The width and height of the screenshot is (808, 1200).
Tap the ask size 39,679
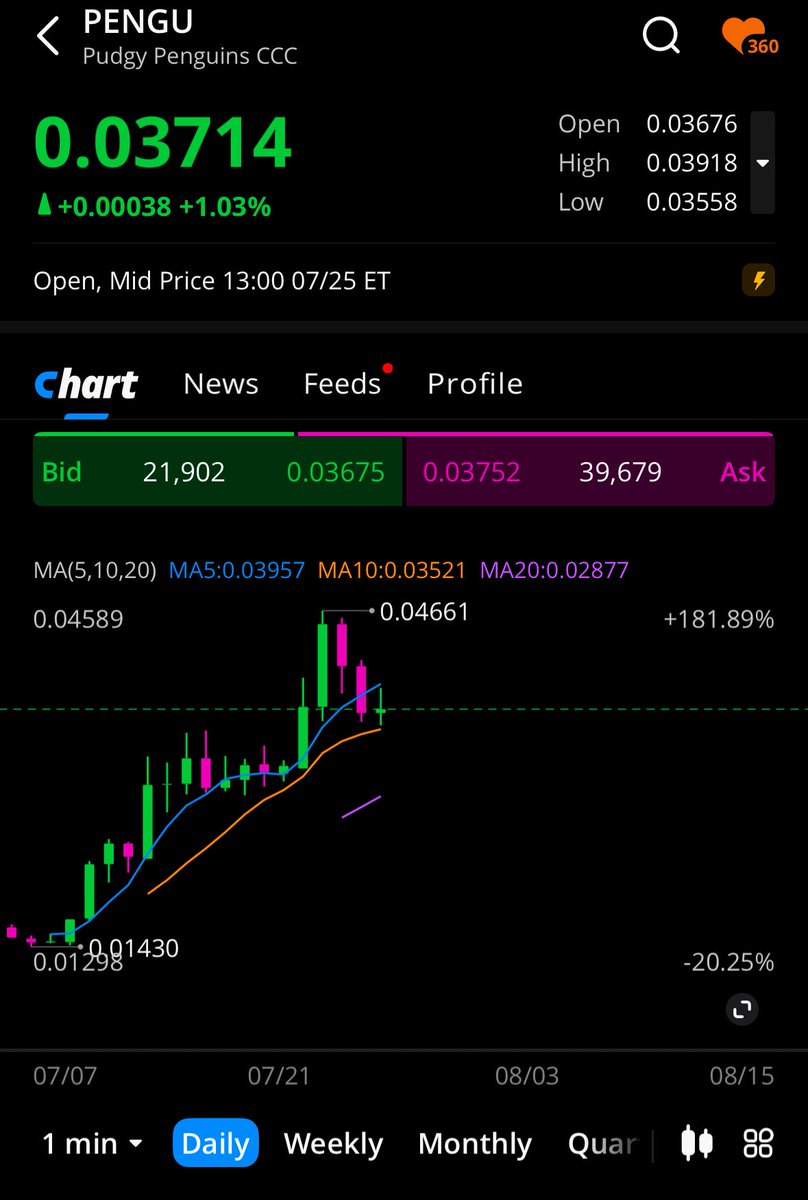pyautogui.click(x=620, y=472)
